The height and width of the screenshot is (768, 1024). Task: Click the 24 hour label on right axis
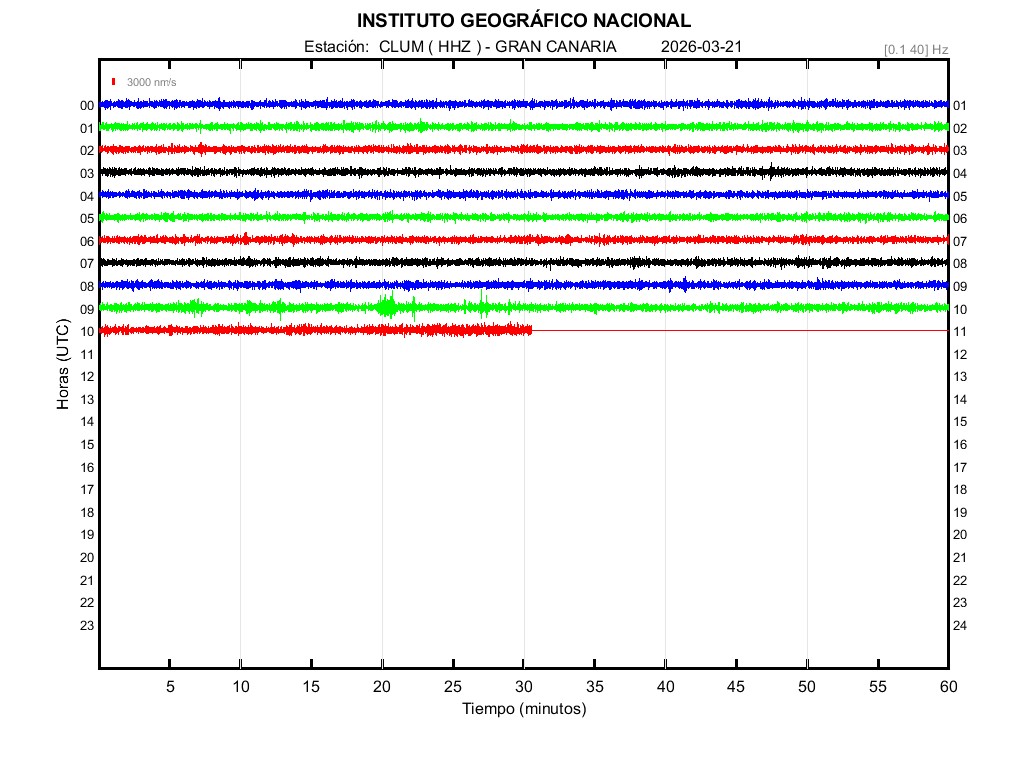[x=960, y=626]
